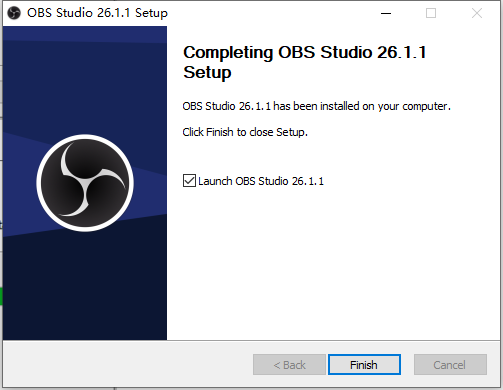Minimize the OBS Studio Setup window
The height and width of the screenshot is (390, 503).
coord(386,13)
